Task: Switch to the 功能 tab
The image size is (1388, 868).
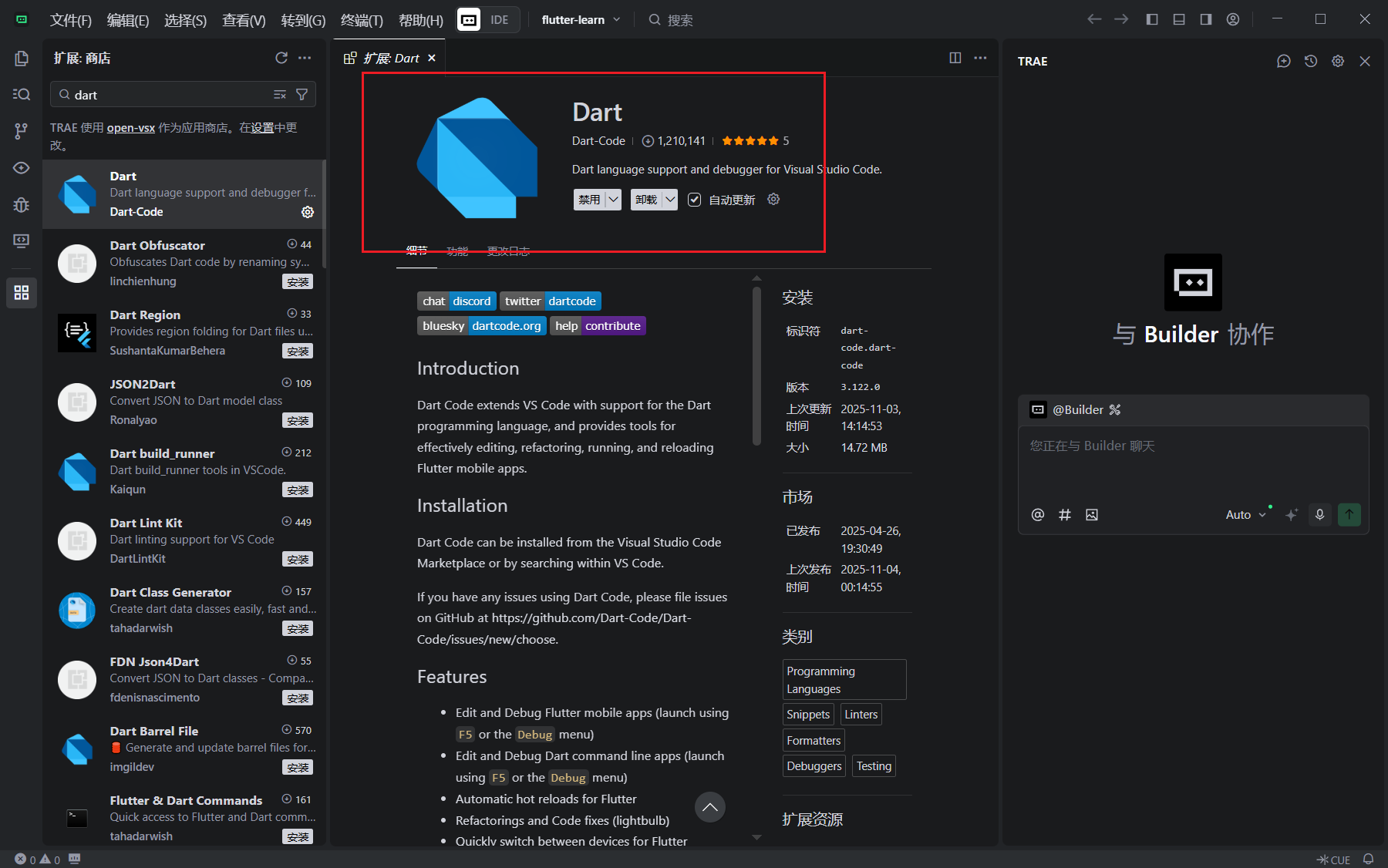Action: pos(457,251)
